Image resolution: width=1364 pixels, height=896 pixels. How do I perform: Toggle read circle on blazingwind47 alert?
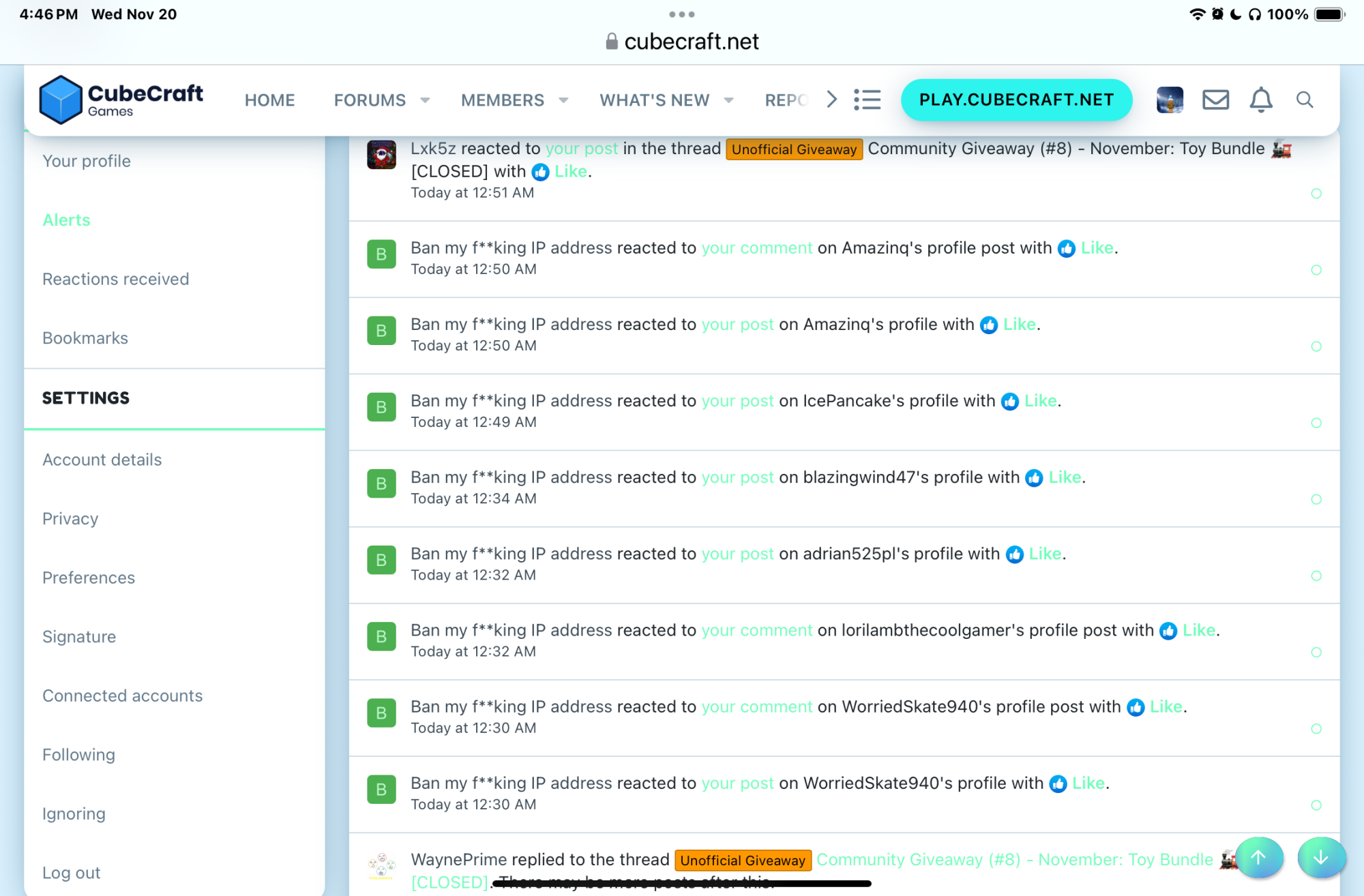pyautogui.click(x=1316, y=499)
